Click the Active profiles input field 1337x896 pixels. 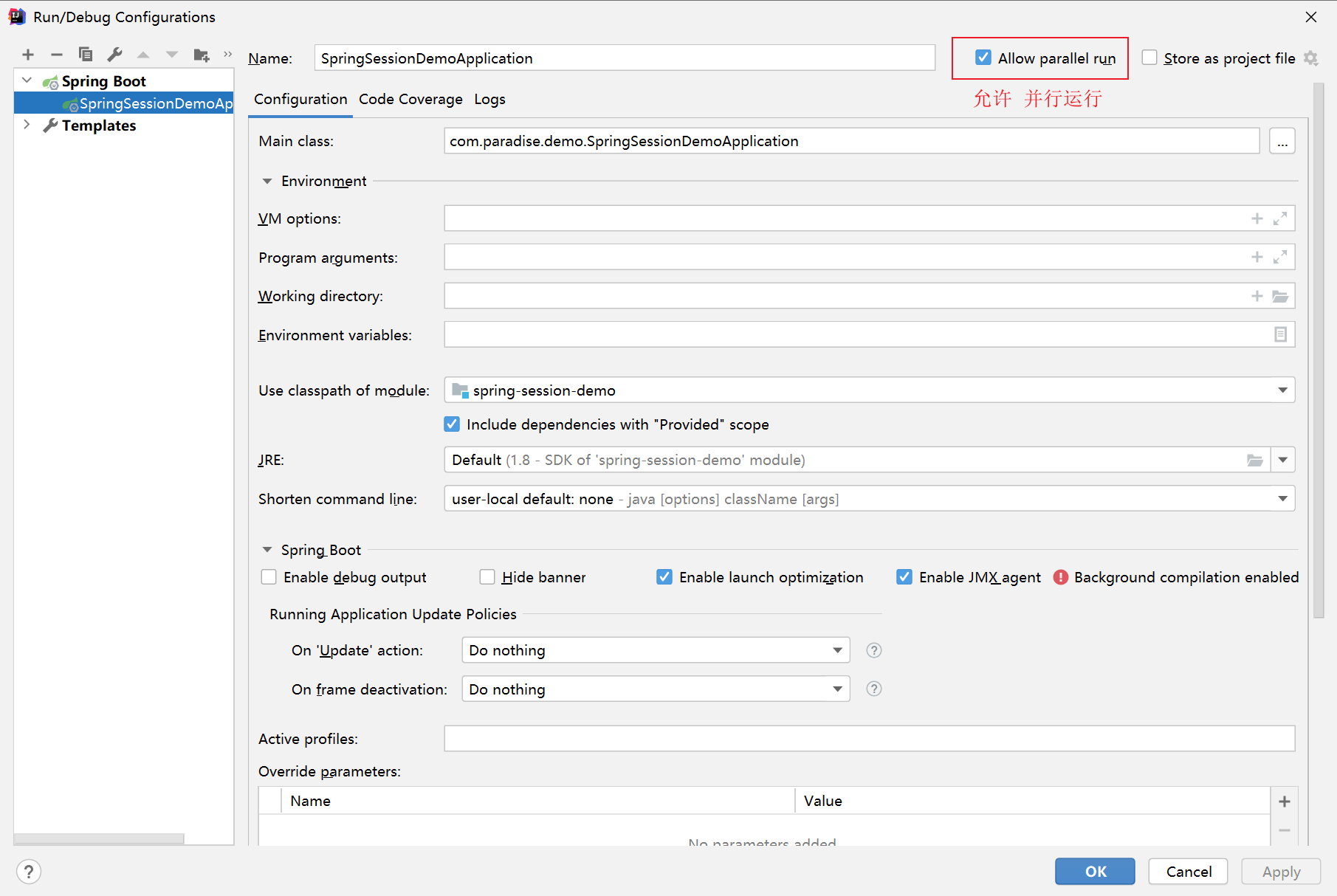[x=869, y=739]
